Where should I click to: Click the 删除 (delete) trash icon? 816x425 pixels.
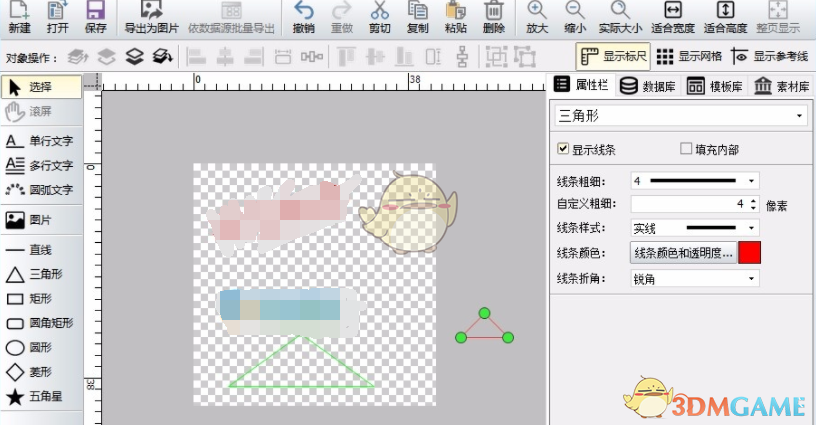coord(493,12)
